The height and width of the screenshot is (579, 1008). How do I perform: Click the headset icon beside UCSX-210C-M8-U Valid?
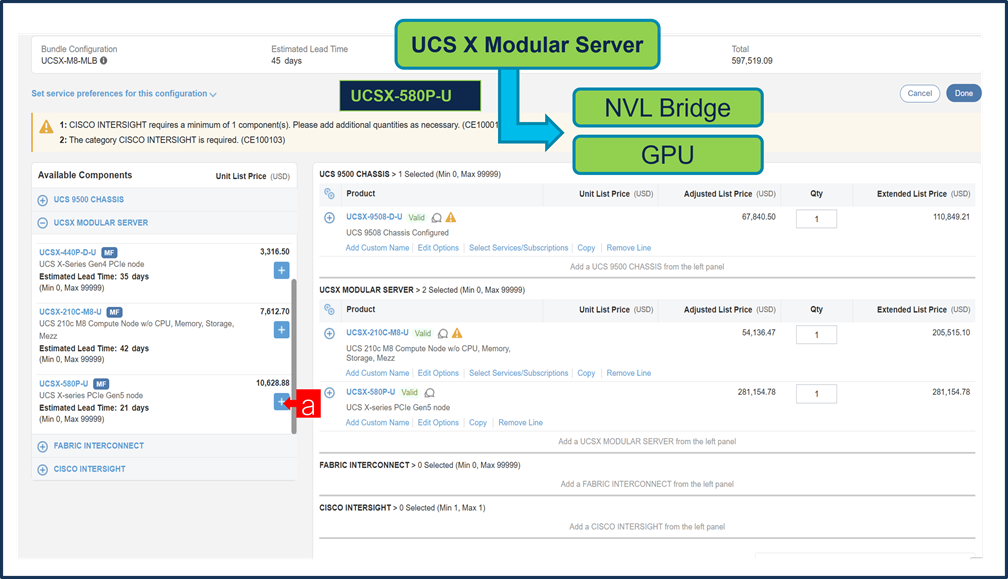click(443, 334)
